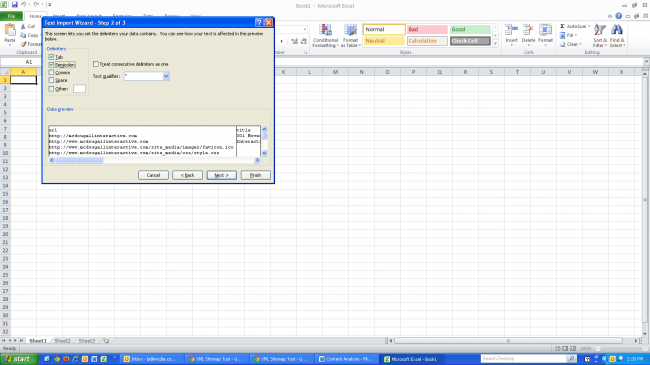Click the wizard dialog Help button
Image resolution: width=650 pixels, height=365 pixels.
(259, 22)
